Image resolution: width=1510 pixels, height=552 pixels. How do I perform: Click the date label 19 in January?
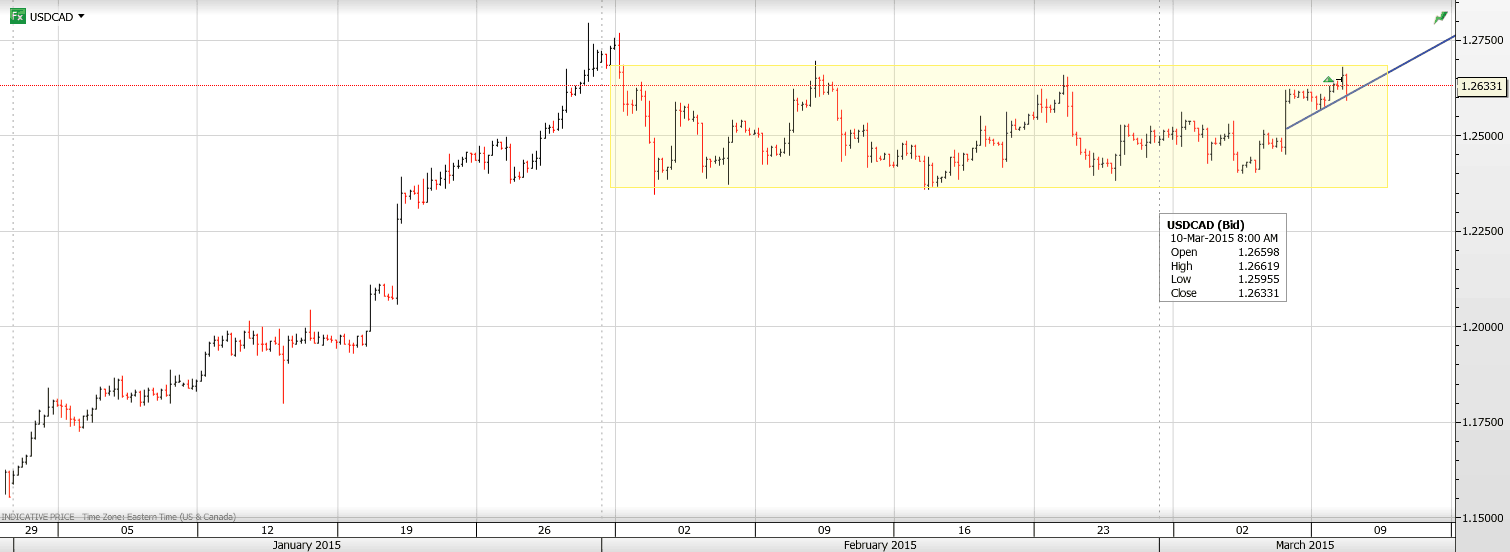406,530
